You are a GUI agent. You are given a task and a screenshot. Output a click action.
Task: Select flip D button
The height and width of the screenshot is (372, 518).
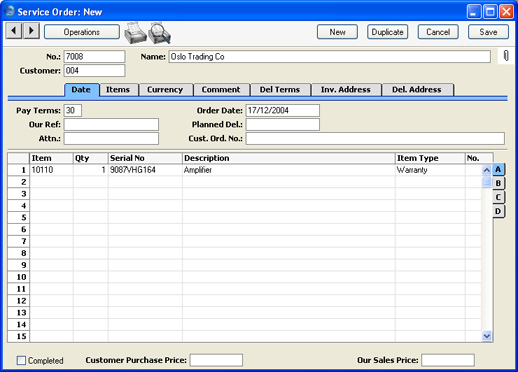pyautogui.click(x=498, y=211)
